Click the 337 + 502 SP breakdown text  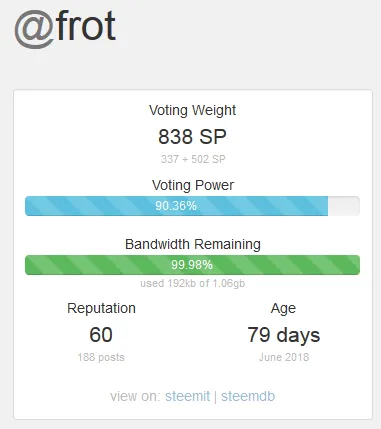click(x=193, y=159)
